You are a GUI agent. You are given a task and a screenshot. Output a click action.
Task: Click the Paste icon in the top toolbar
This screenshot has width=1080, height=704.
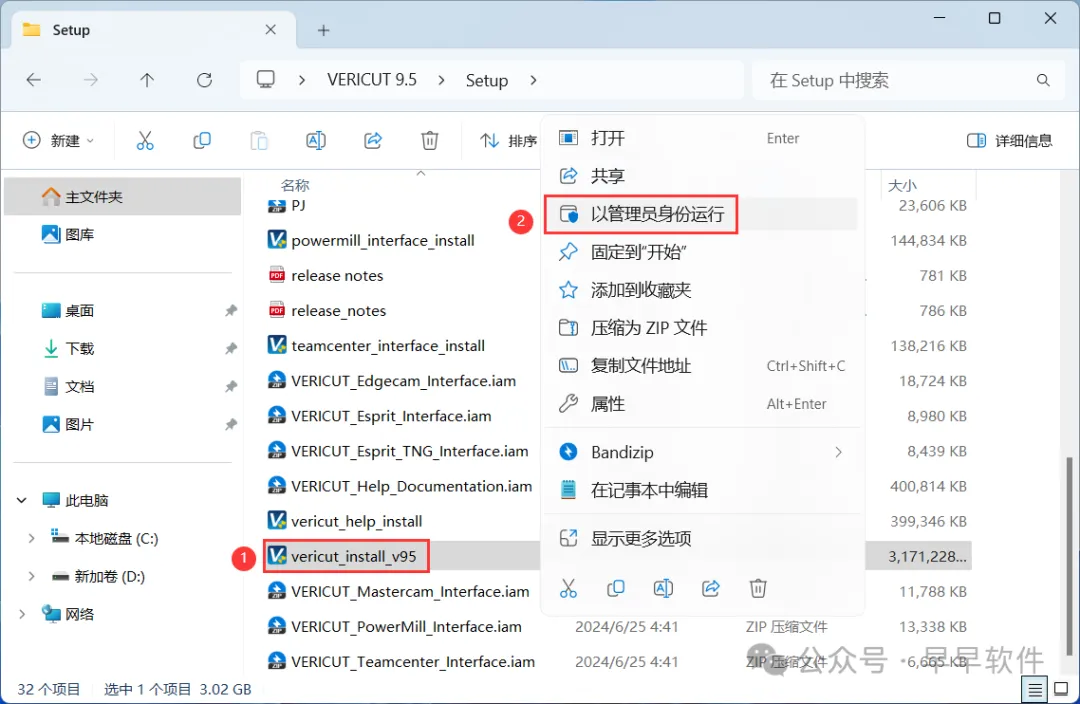[x=259, y=141]
